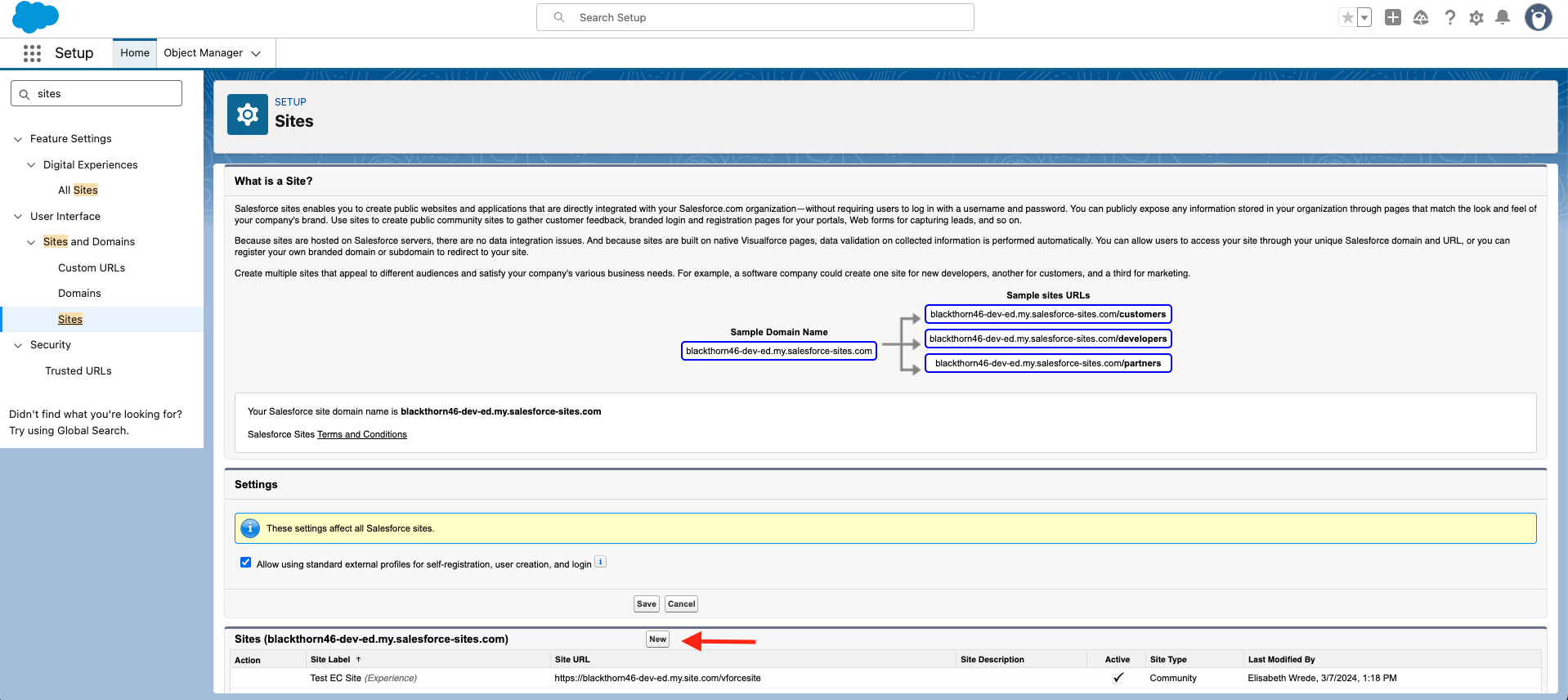This screenshot has height=700, width=1568.
Task: Collapse the Security section in sidebar
Action: [x=18, y=345]
